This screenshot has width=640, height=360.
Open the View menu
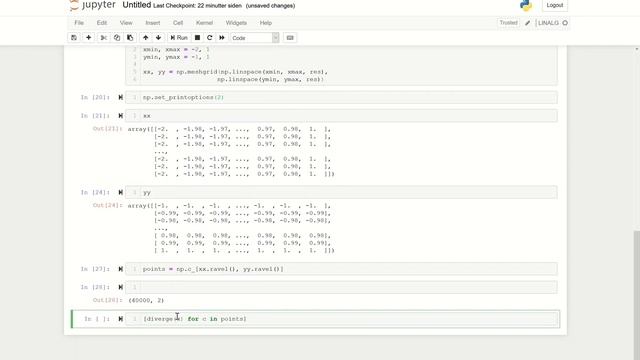click(126, 23)
